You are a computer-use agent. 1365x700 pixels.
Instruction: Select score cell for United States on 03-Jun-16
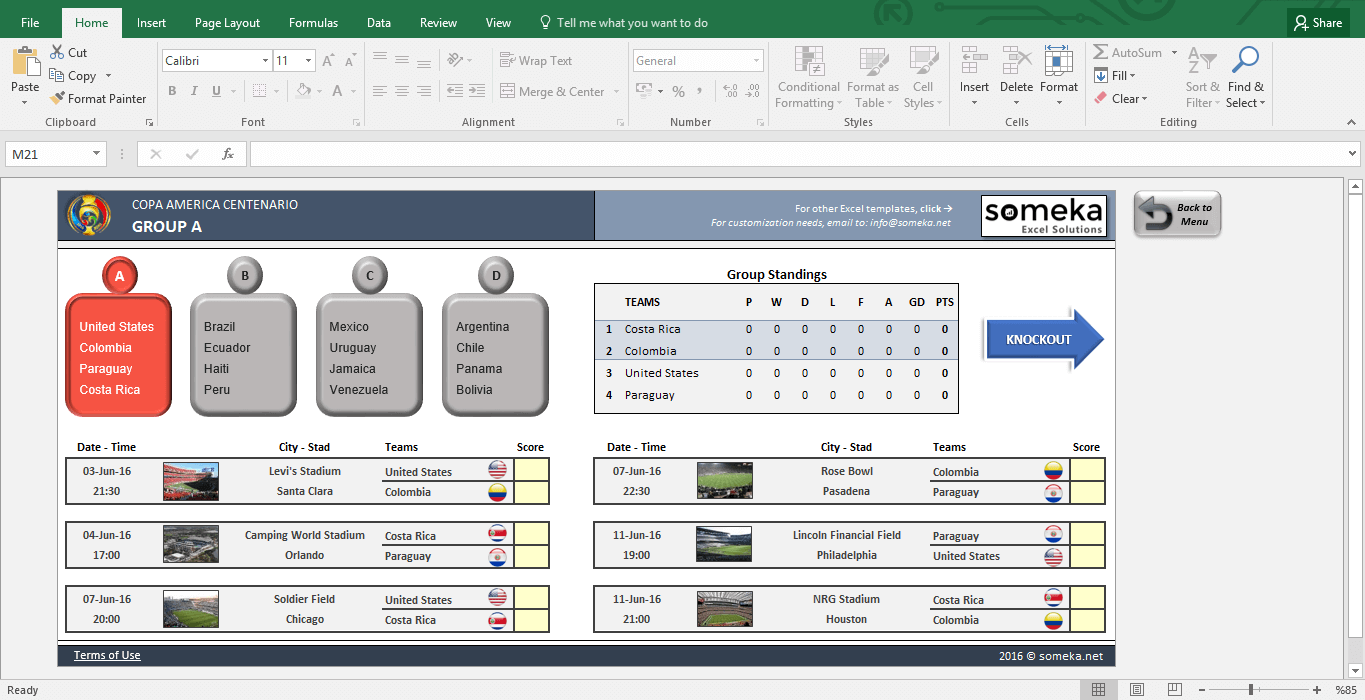click(x=531, y=471)
